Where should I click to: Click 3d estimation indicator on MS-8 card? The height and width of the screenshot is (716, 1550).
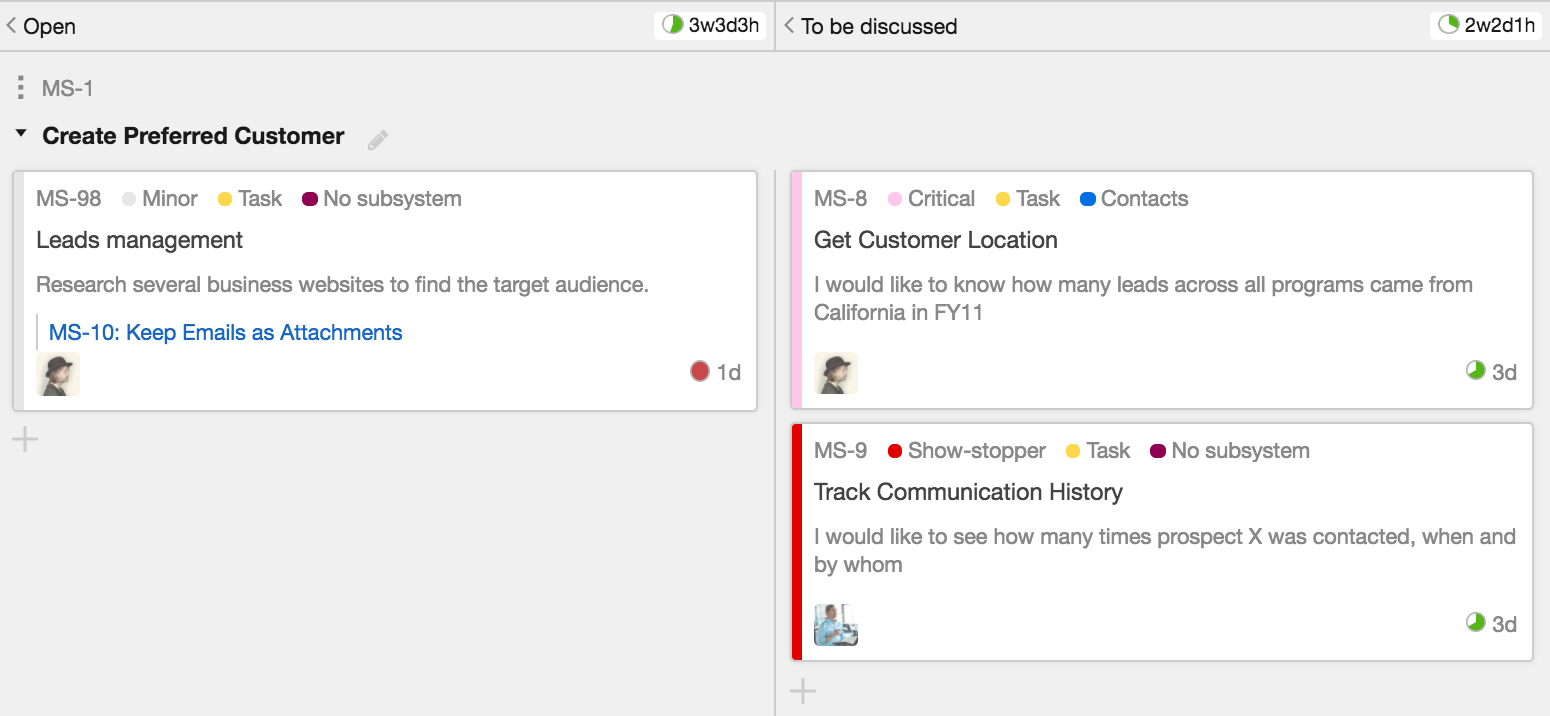tap(1491, 372)
